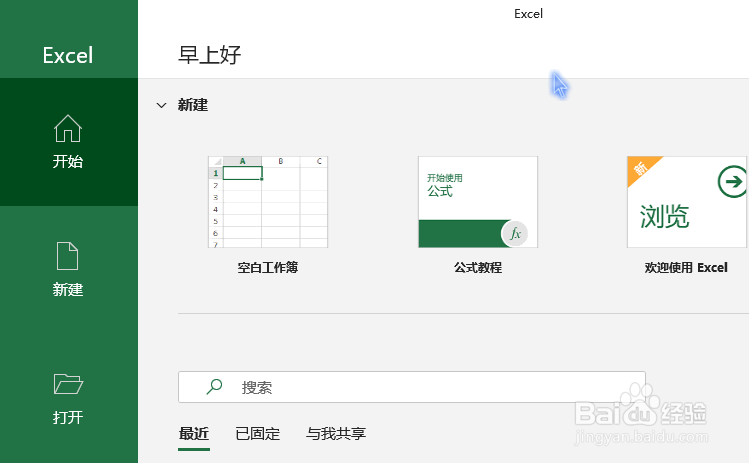Switch to the 最近 tab

pyautogui.click(x=194, y=434)
